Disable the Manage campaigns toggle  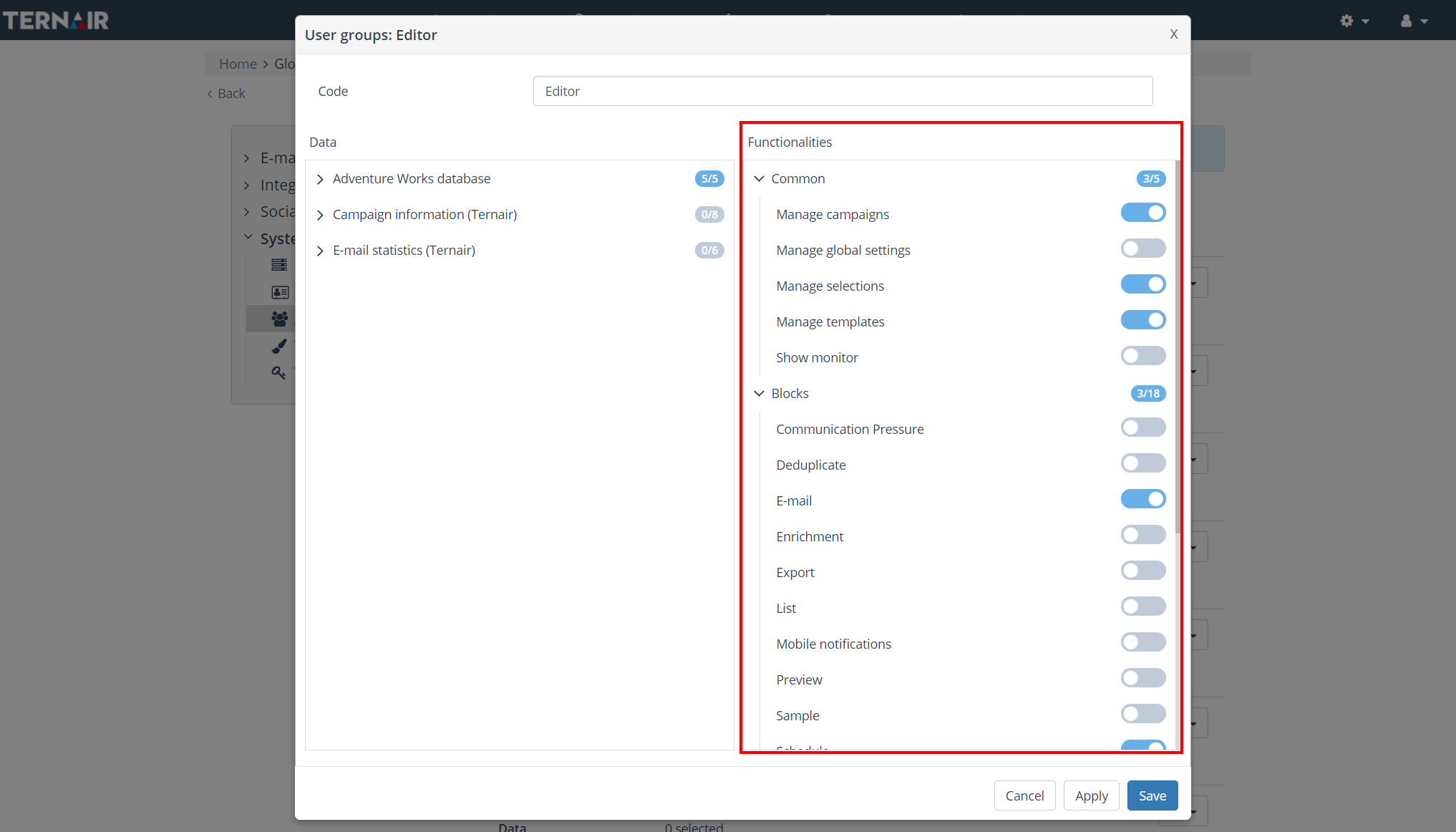[1142, 213]
